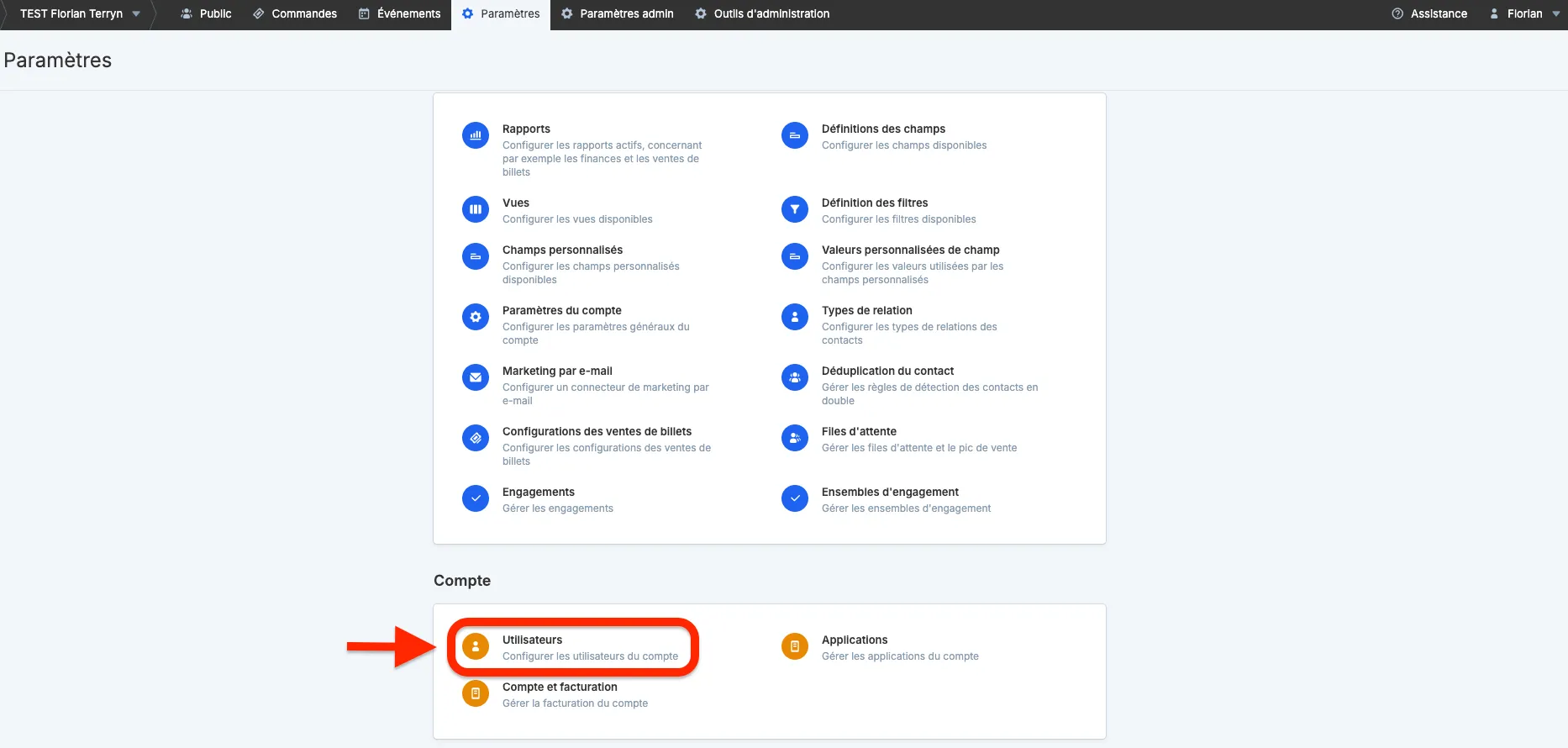Open the Compte et facturation link
The image size is (1568, 748).
(x=560, y=687)
